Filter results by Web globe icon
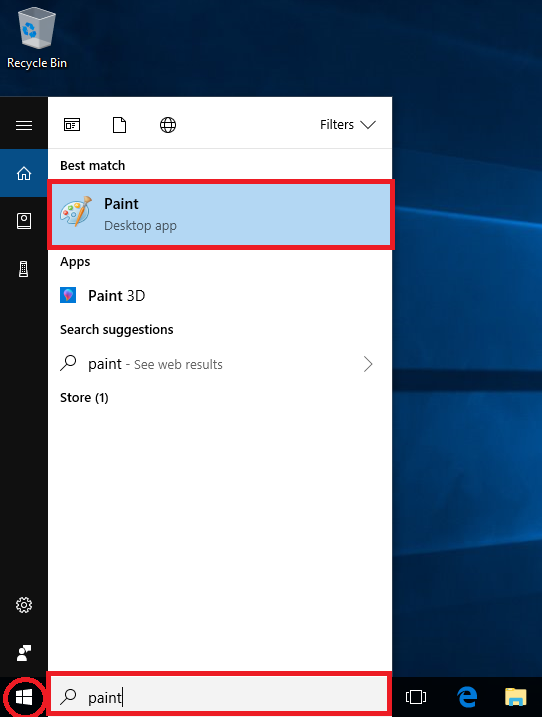This screenshot has width=542, height=717. (x=168, y=124)
